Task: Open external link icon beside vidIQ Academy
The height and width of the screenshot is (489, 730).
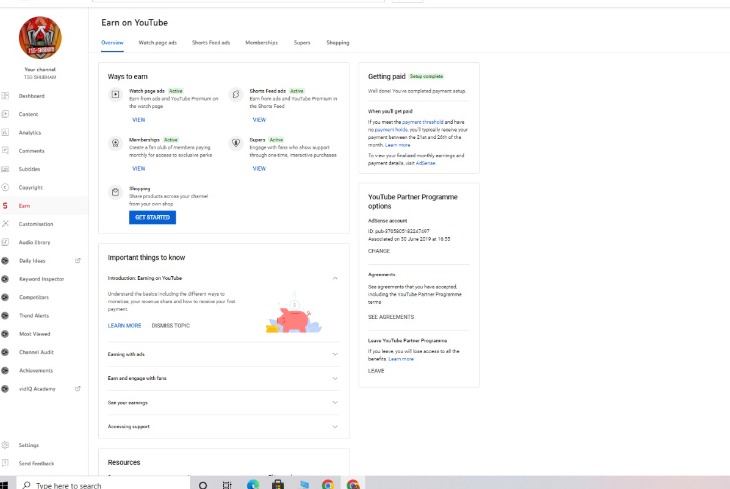Action: pos(78,389)
